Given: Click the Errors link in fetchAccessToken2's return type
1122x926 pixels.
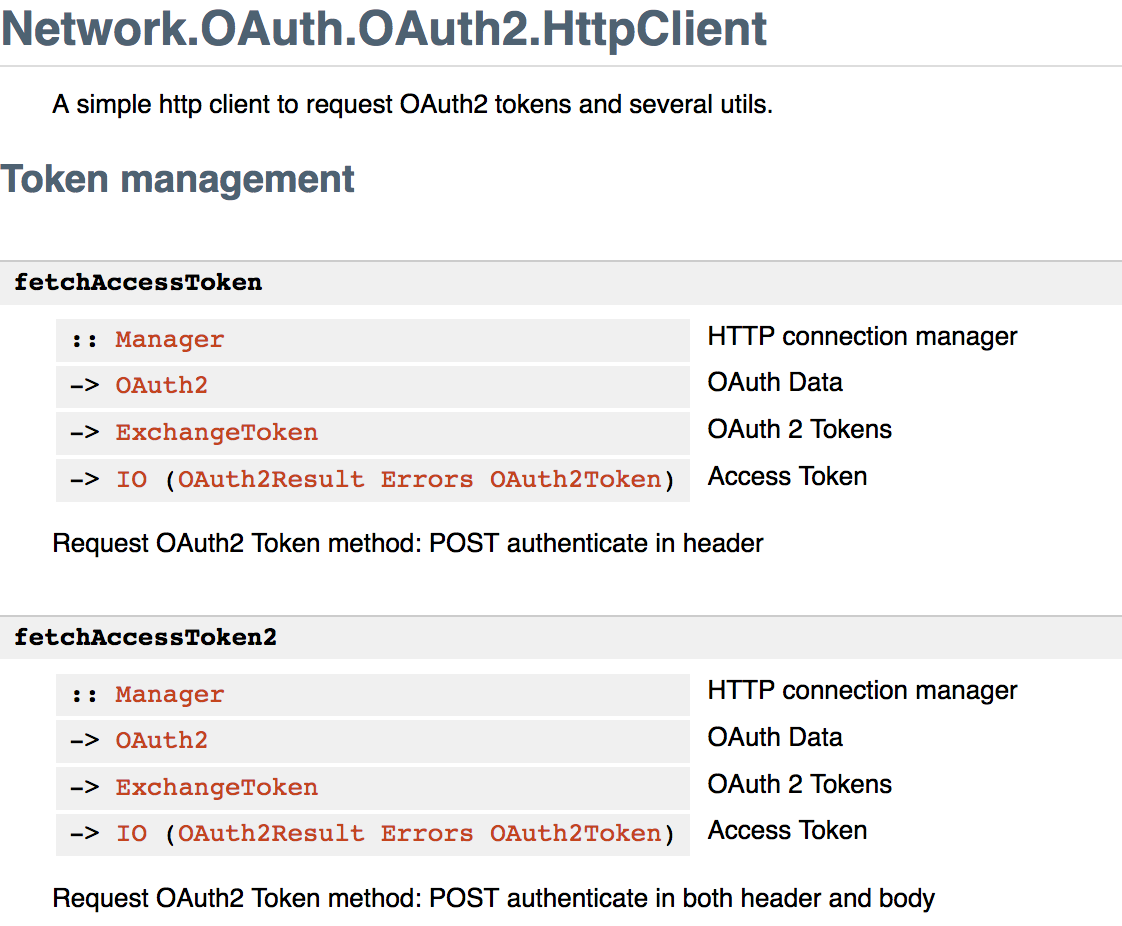Looking at the screenshot, I should 427,834.
